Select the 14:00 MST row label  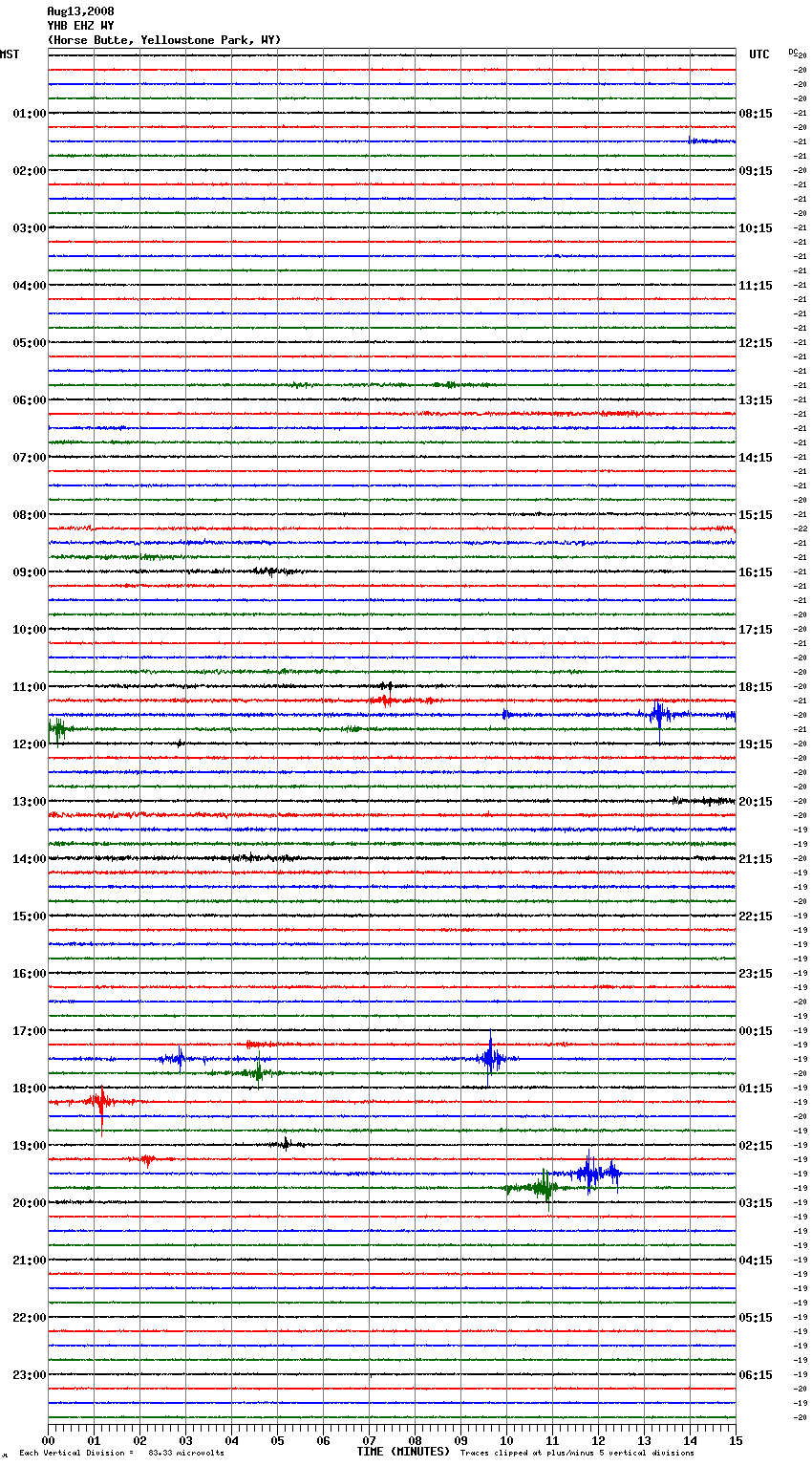click(29, 859)
